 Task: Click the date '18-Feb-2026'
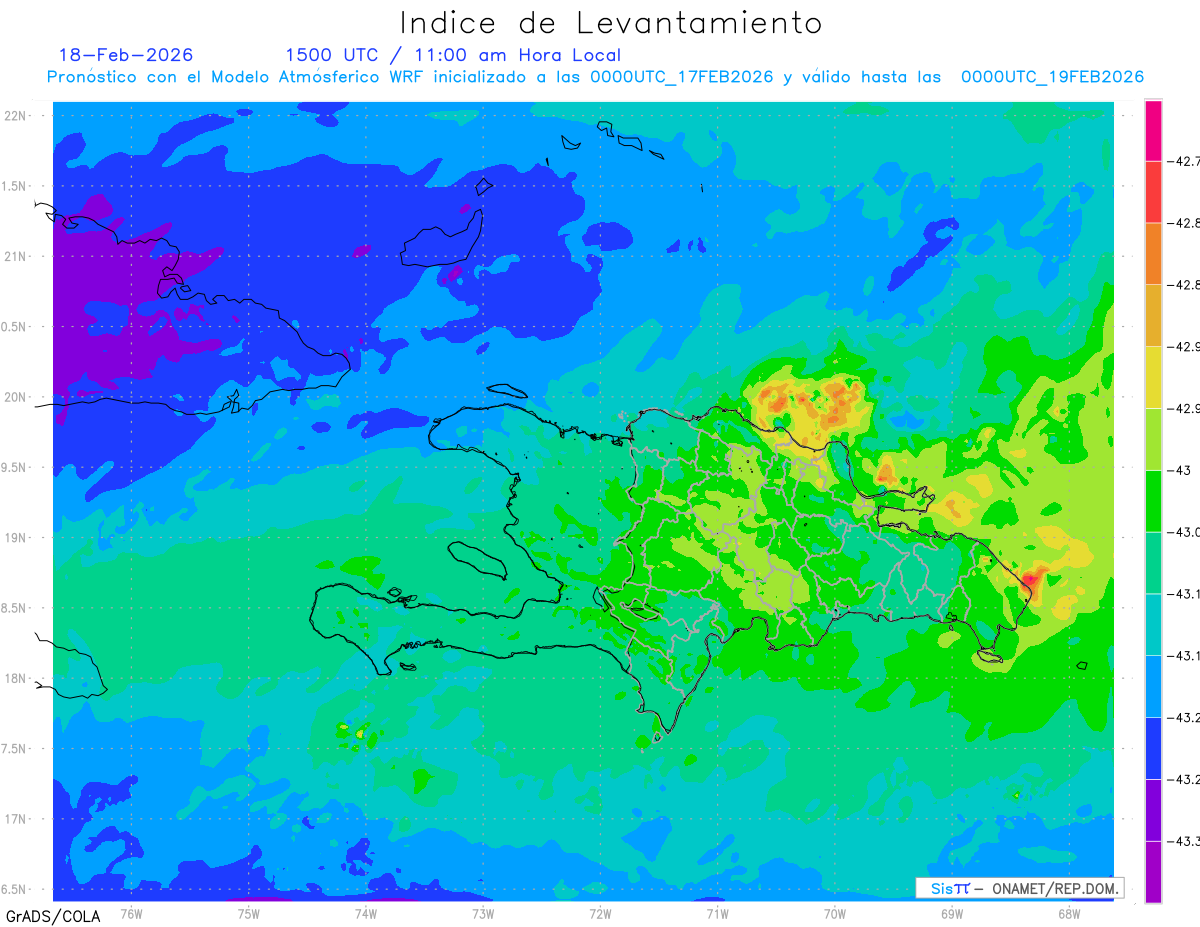click(x=126, y=55)
